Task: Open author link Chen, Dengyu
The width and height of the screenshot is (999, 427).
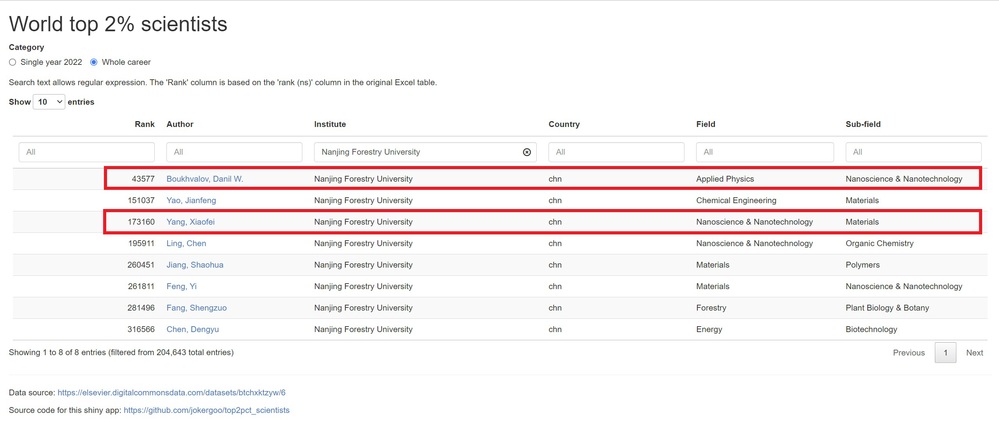Action: (x=192, y=329)
